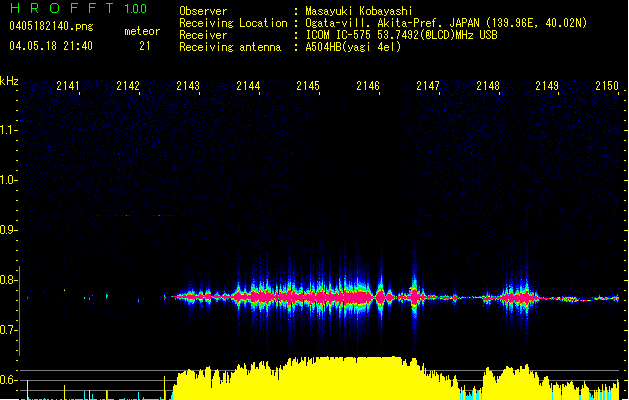This screenshot has width=629, height=400.
Task: Click the 2148 time marker
Action: (488, 86)
